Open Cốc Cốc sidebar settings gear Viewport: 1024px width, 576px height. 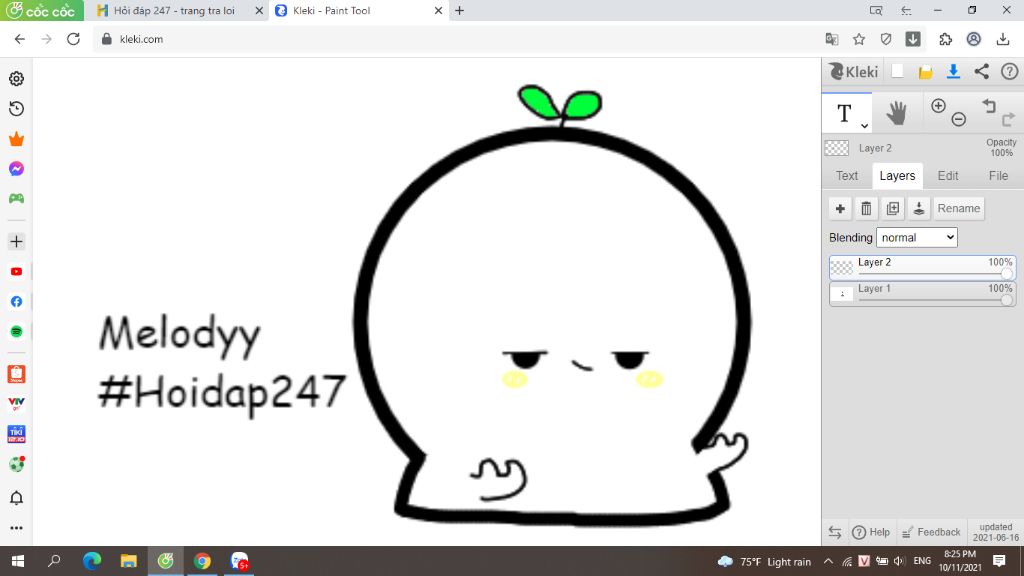pyautogui.click(x=16, y=78)
